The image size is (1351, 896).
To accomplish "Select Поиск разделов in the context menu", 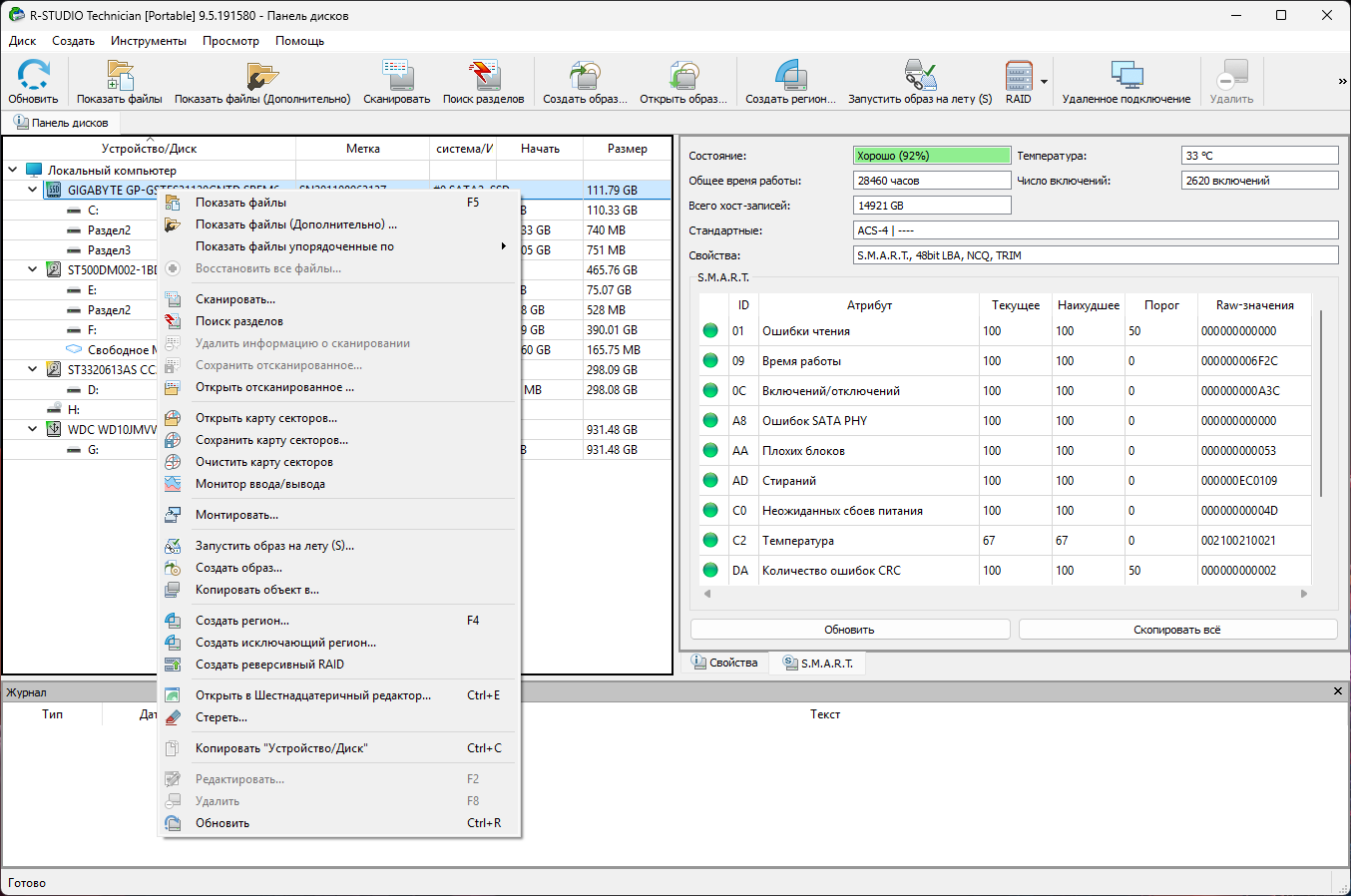I will pyautogui.click(x=339, y=321).
